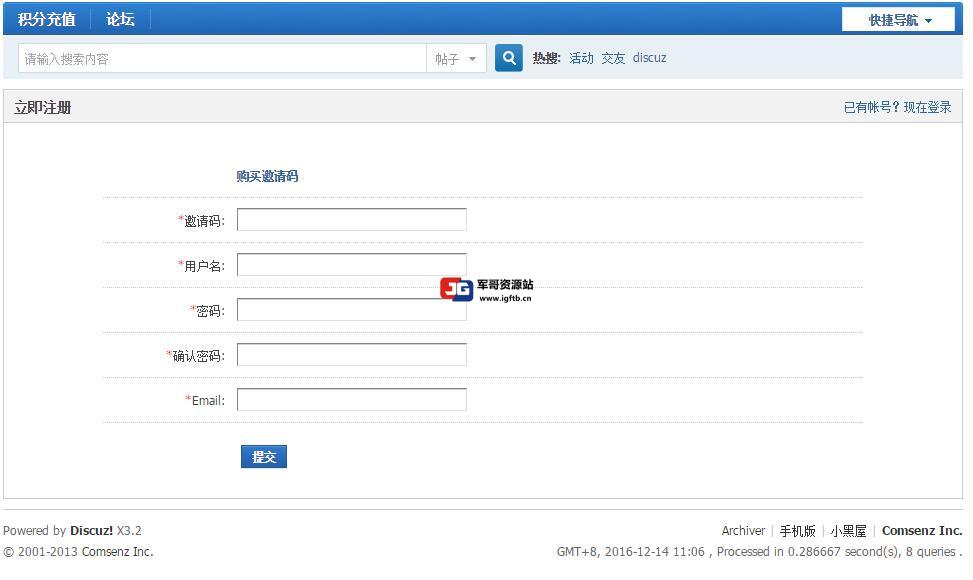Click the discuz hot search keyword
The width and height of the screenshot is (973, 580).
pyautogui.click(x=649, y=58)
